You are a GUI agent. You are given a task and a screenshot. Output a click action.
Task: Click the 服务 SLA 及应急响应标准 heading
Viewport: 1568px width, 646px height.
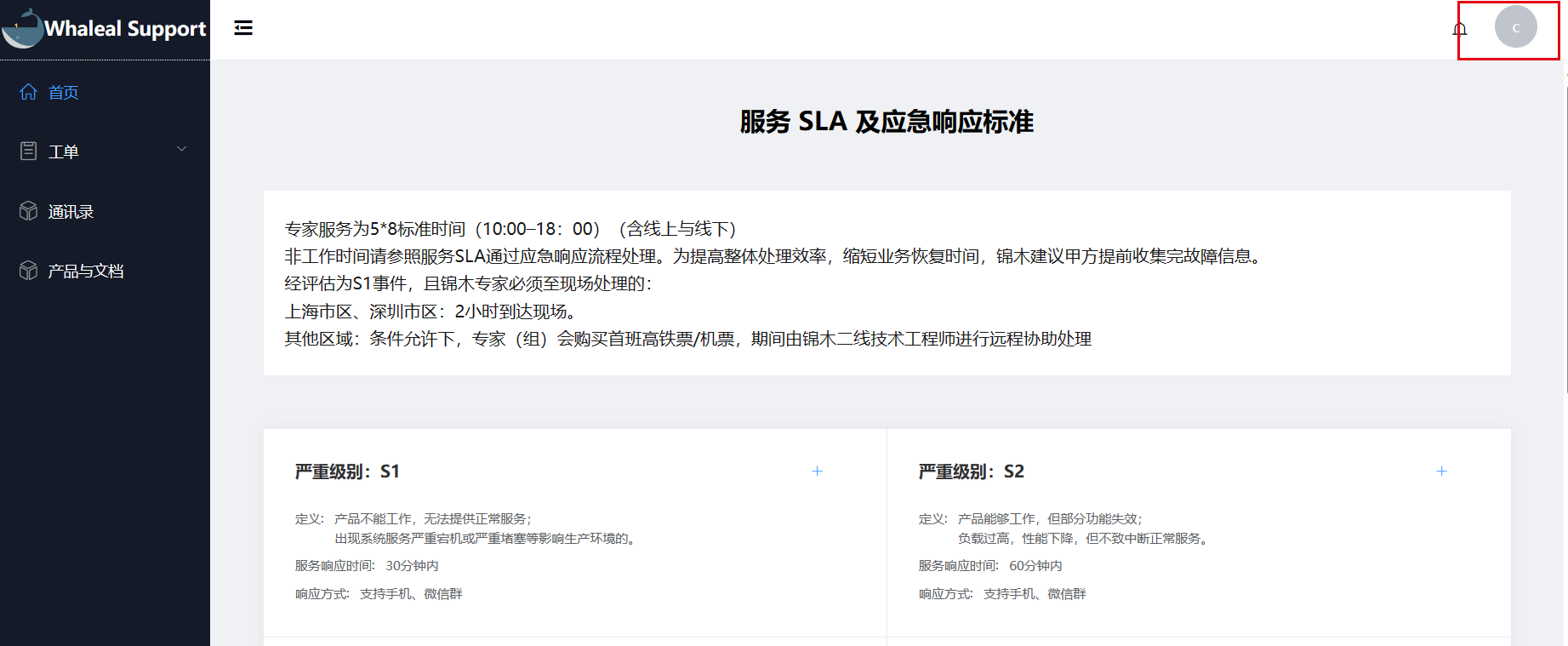(x=887, y=122)
